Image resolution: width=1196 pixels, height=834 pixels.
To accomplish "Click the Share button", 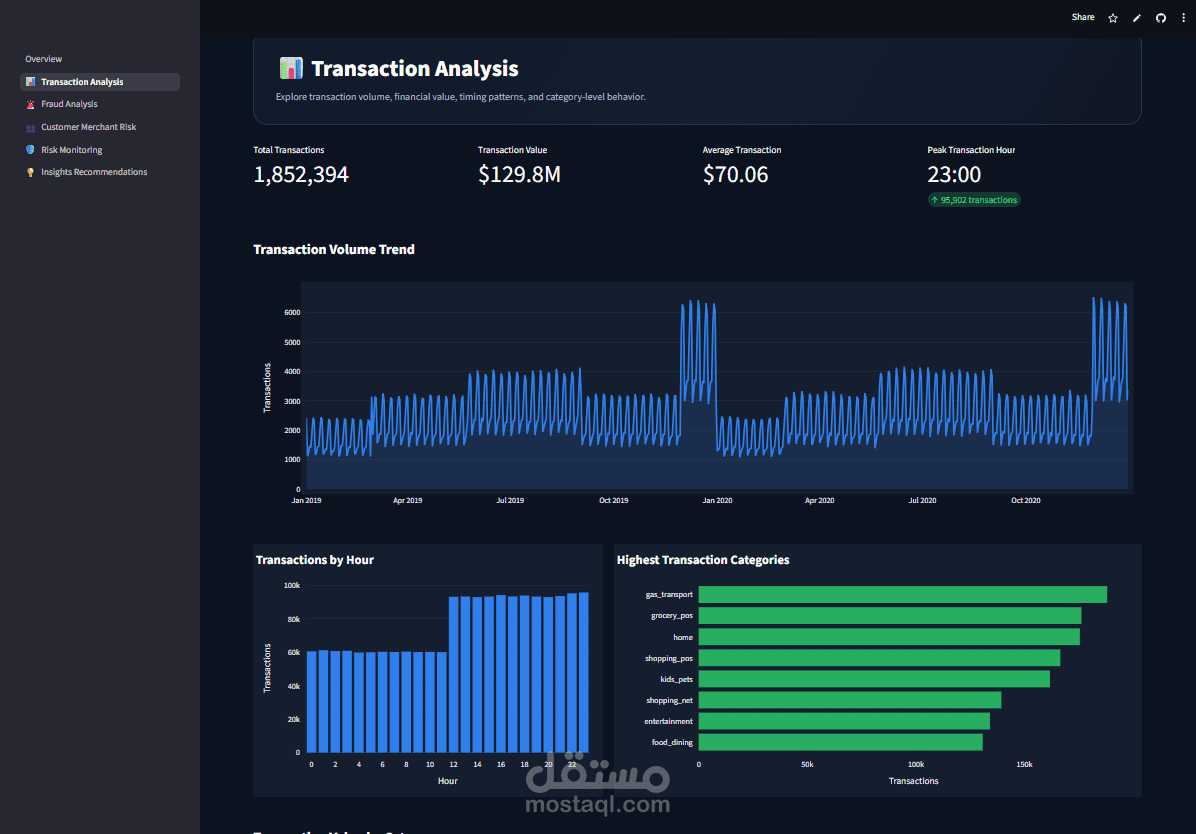I will [x=1083, y=18].
